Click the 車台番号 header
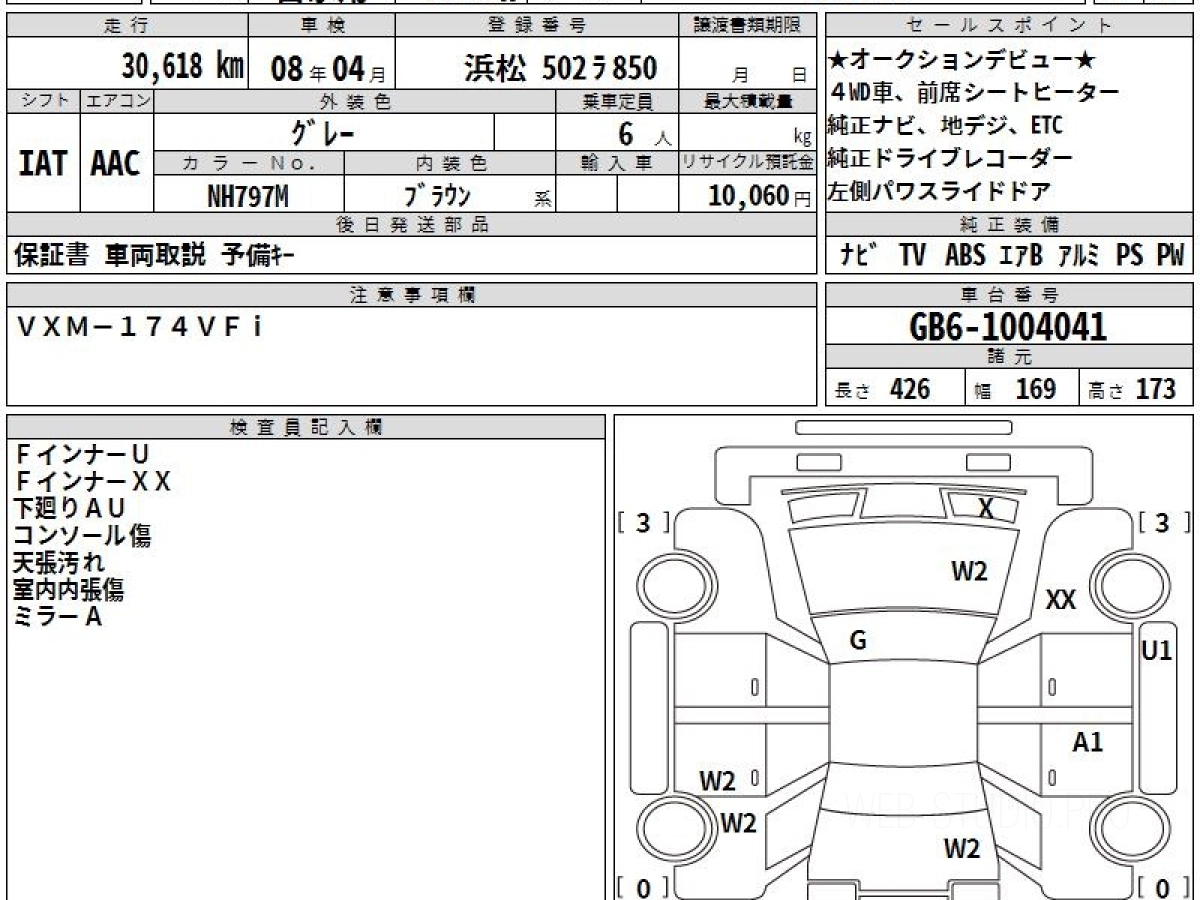The width and height of the screenshot is (1200, 900). (x=1010, y=294)
